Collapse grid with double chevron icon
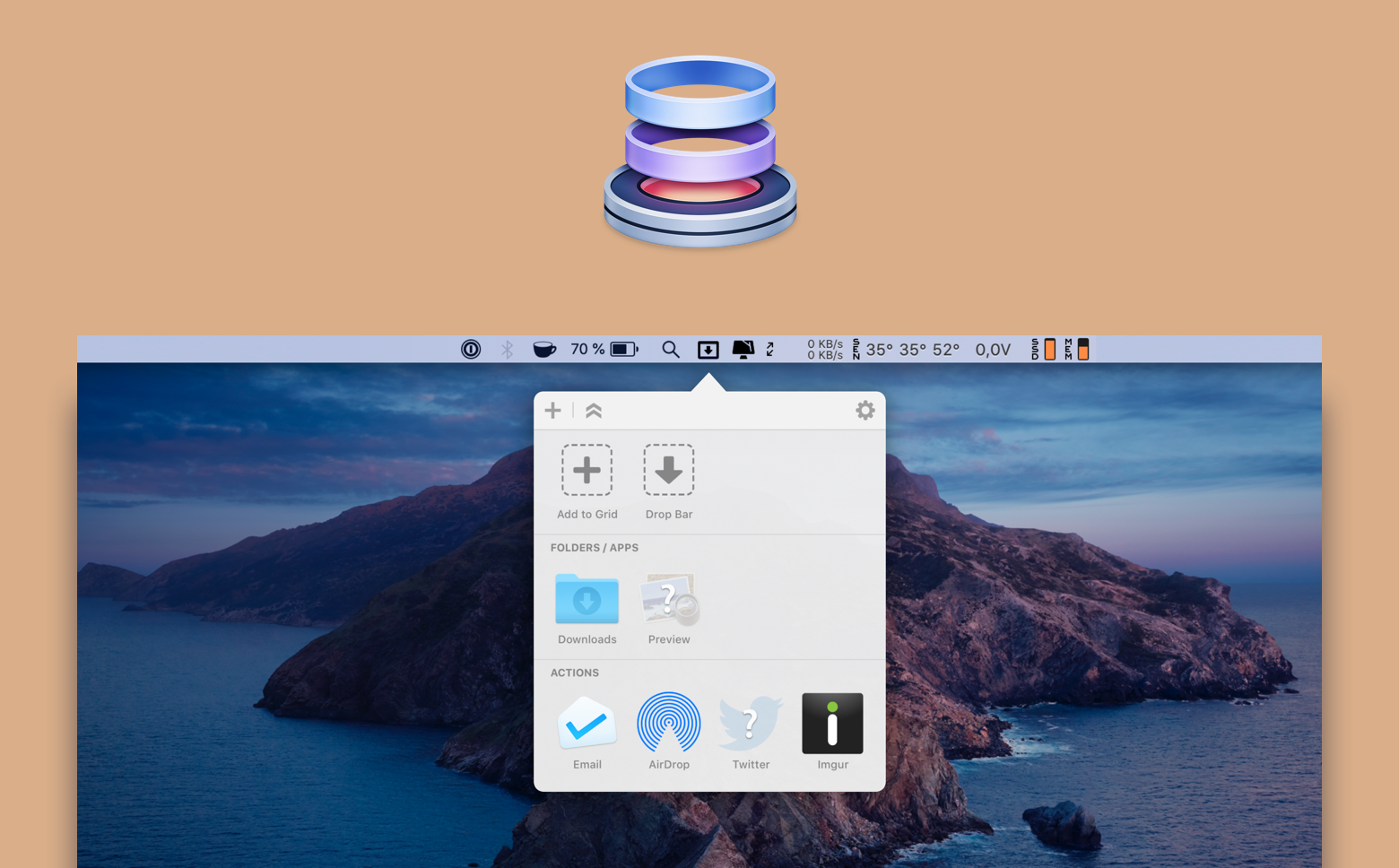 click(x=594, y=411)
